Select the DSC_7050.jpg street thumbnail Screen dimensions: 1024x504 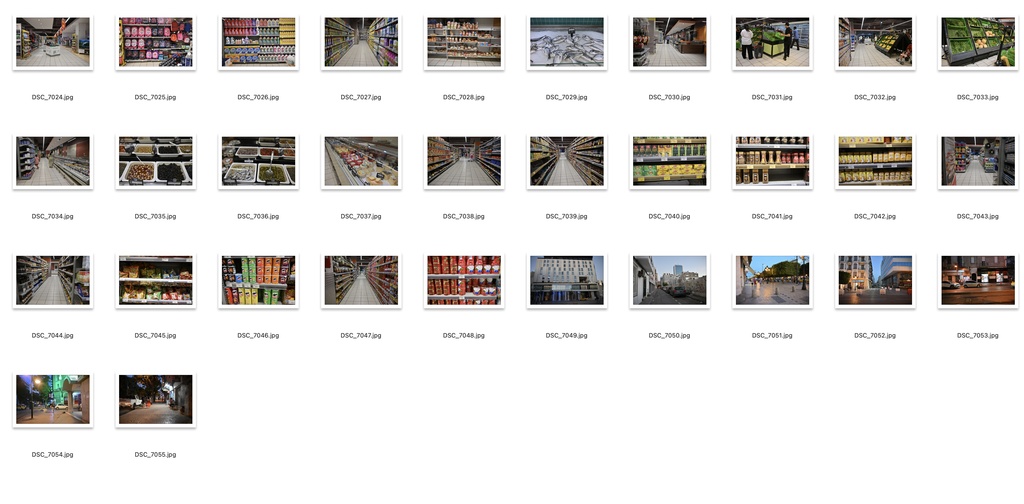pyautogui.click(x=669, y=281)
